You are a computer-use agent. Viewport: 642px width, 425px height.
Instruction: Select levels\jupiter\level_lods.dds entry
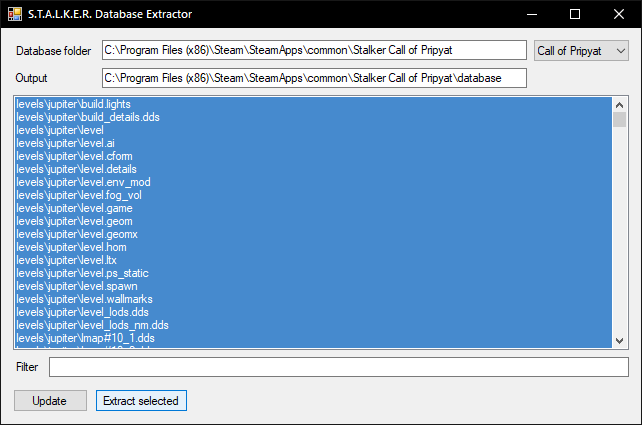pyautogui.click(x=314, y=312)
